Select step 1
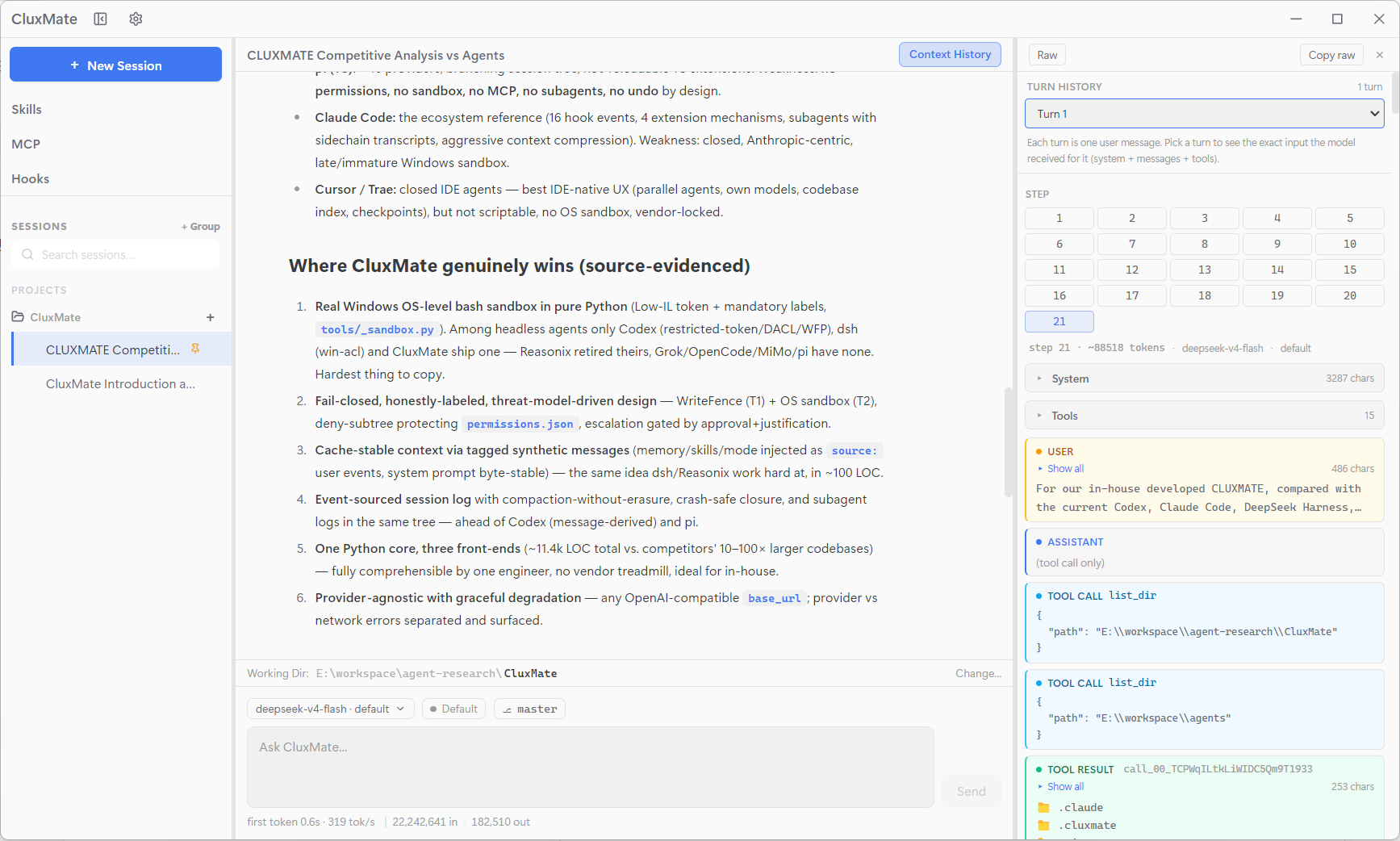The image size is (1400, 841). (1059, 218)
